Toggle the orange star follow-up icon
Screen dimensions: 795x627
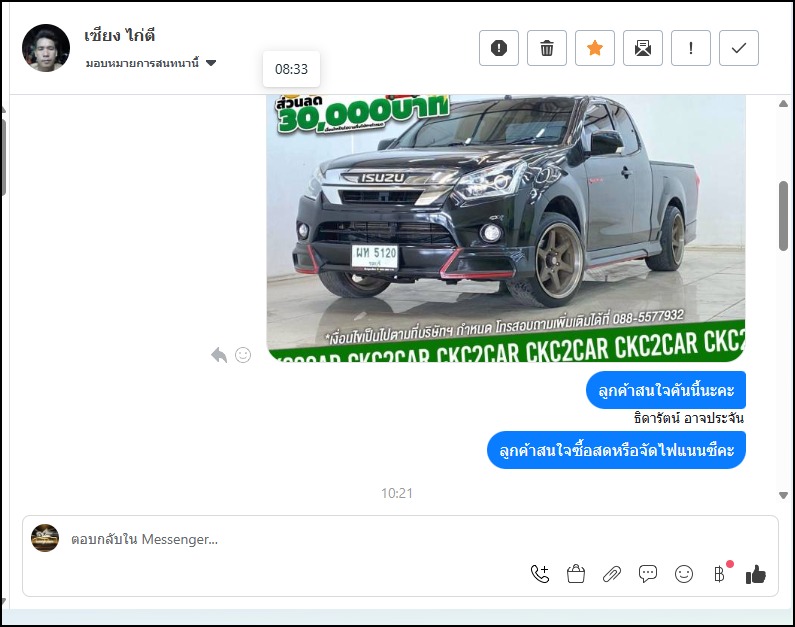click(x=595, y=48)
